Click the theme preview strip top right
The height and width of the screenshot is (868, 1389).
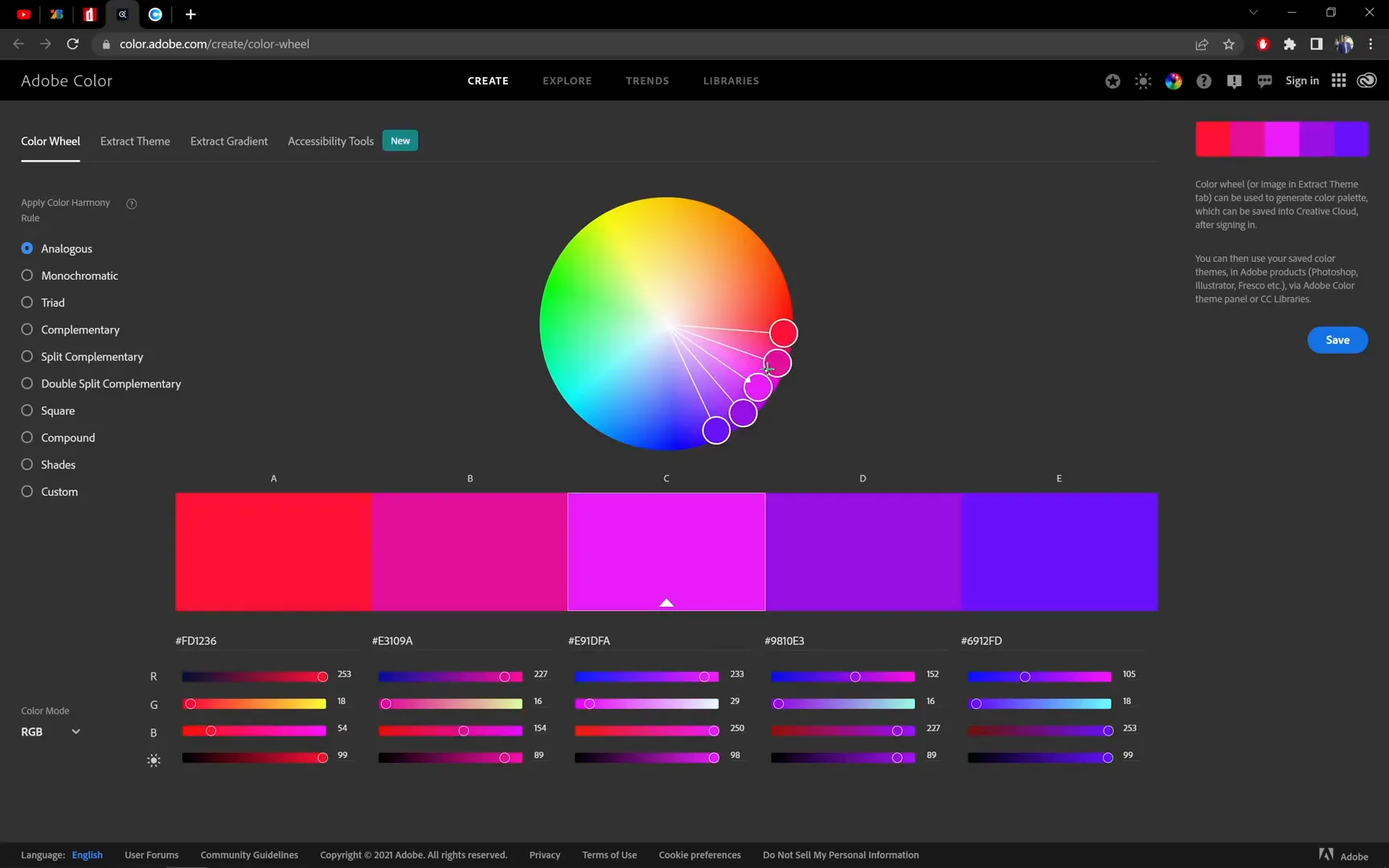click(x=1281, y=139)
